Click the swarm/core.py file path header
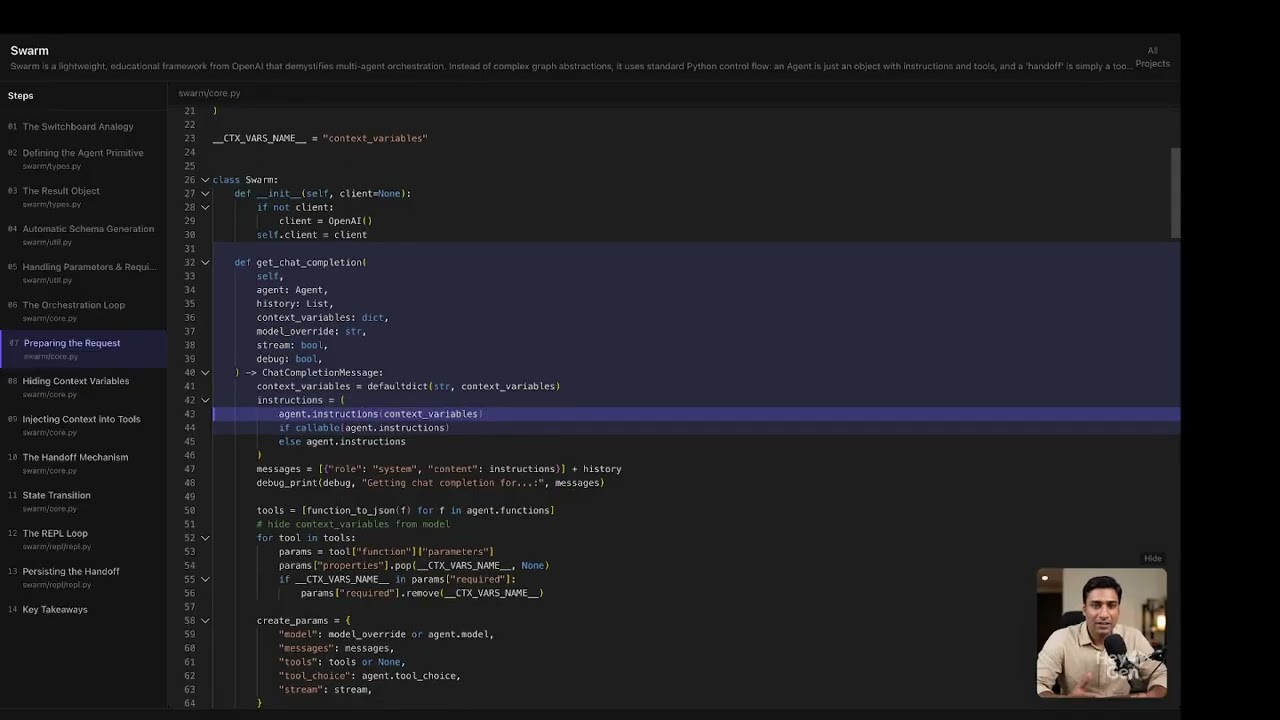 tap(209, 93)
